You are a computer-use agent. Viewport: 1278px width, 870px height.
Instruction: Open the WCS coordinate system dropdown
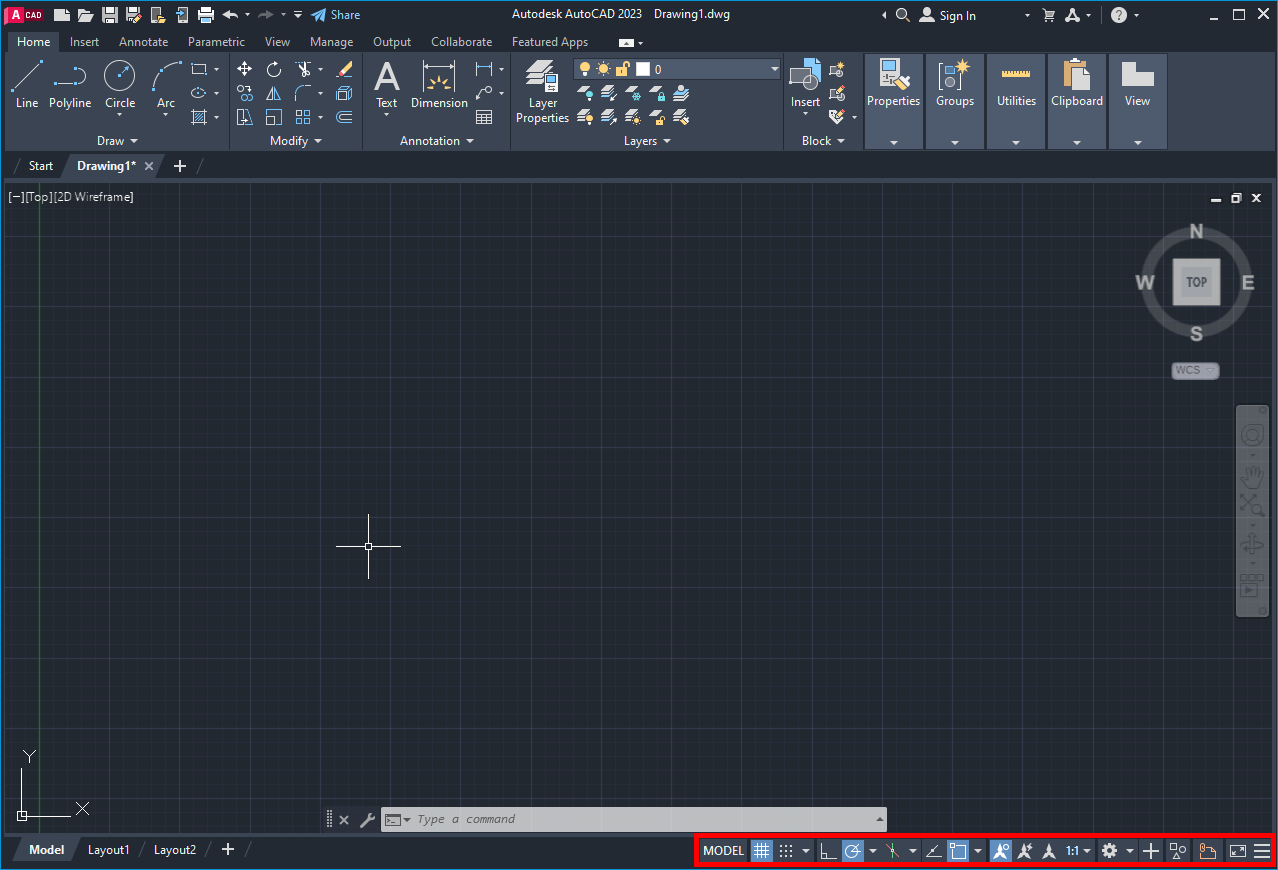(1195, 370)
